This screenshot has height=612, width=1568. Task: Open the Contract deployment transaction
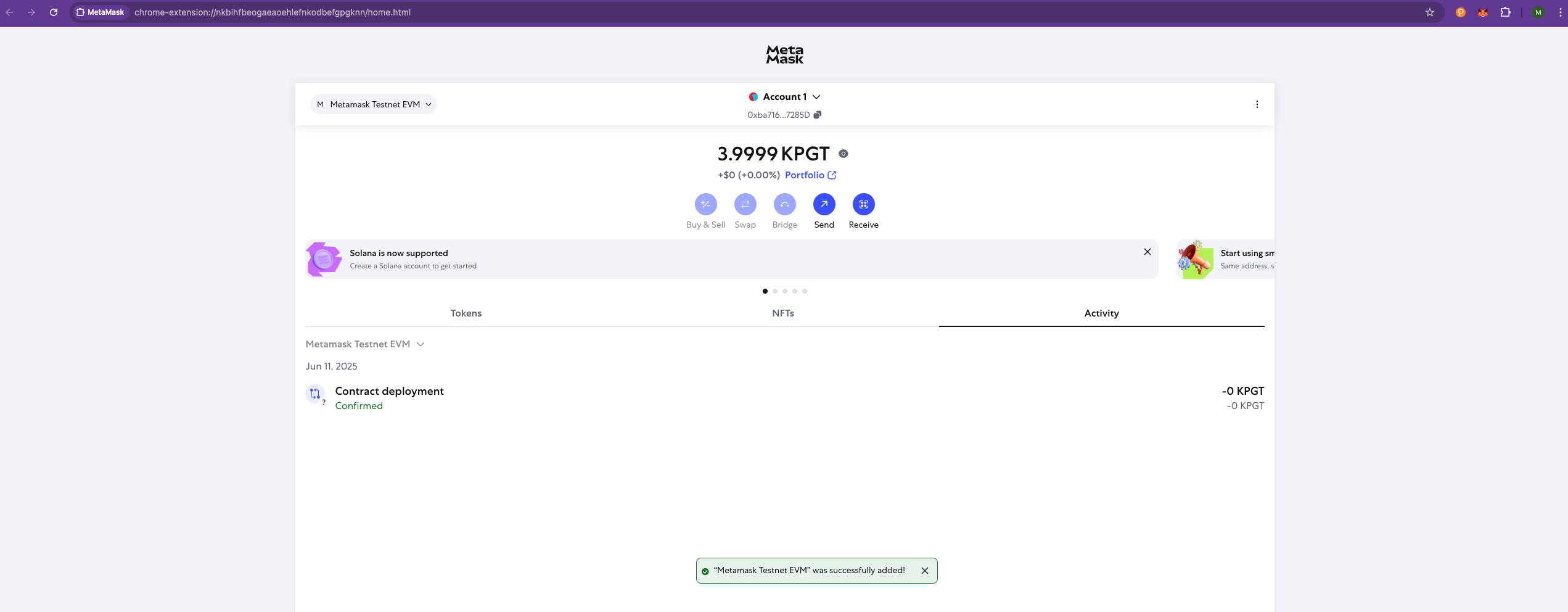(x=784, y=398)
